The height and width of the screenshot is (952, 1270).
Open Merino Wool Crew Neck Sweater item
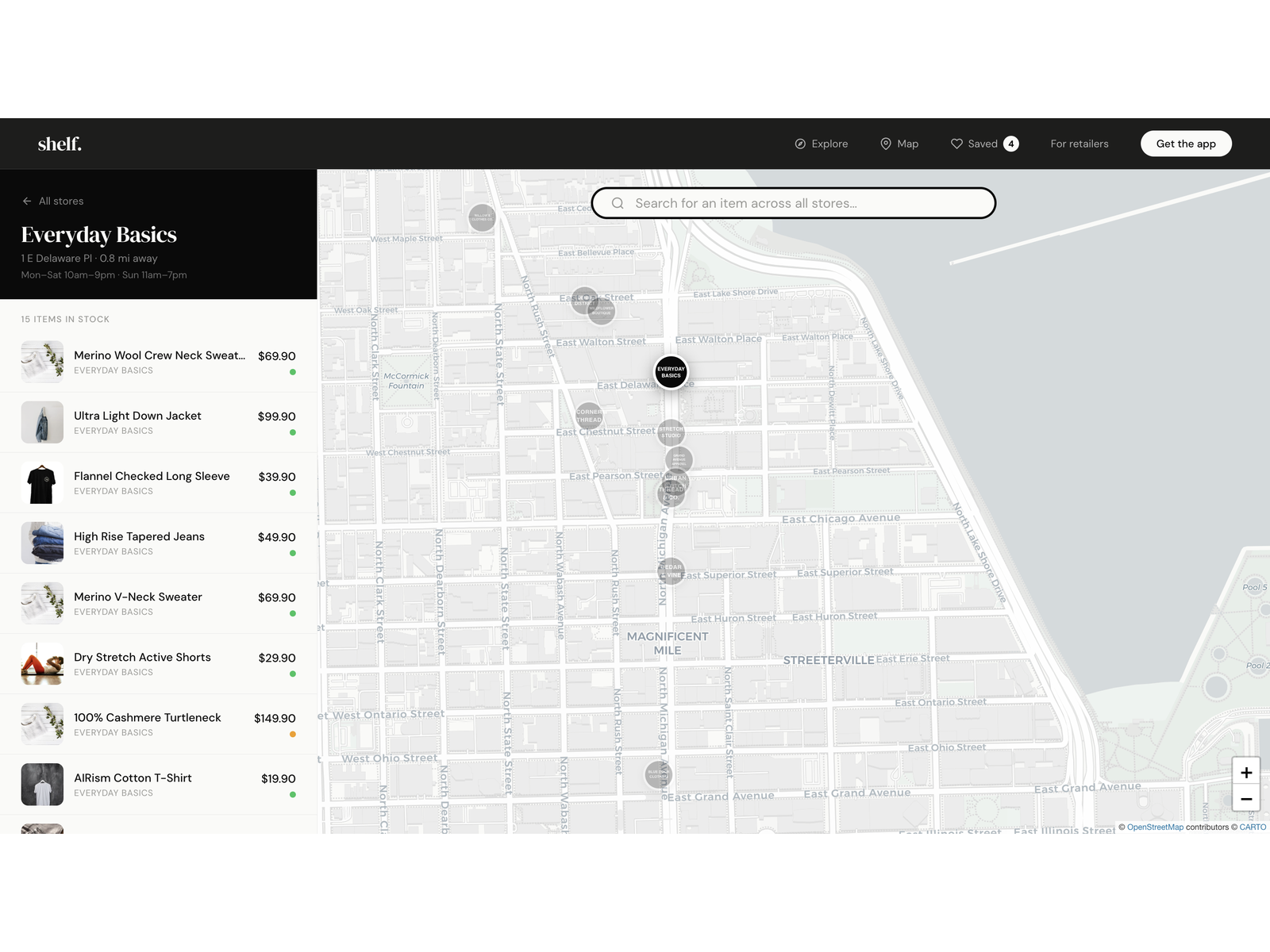tap(159, 363)
